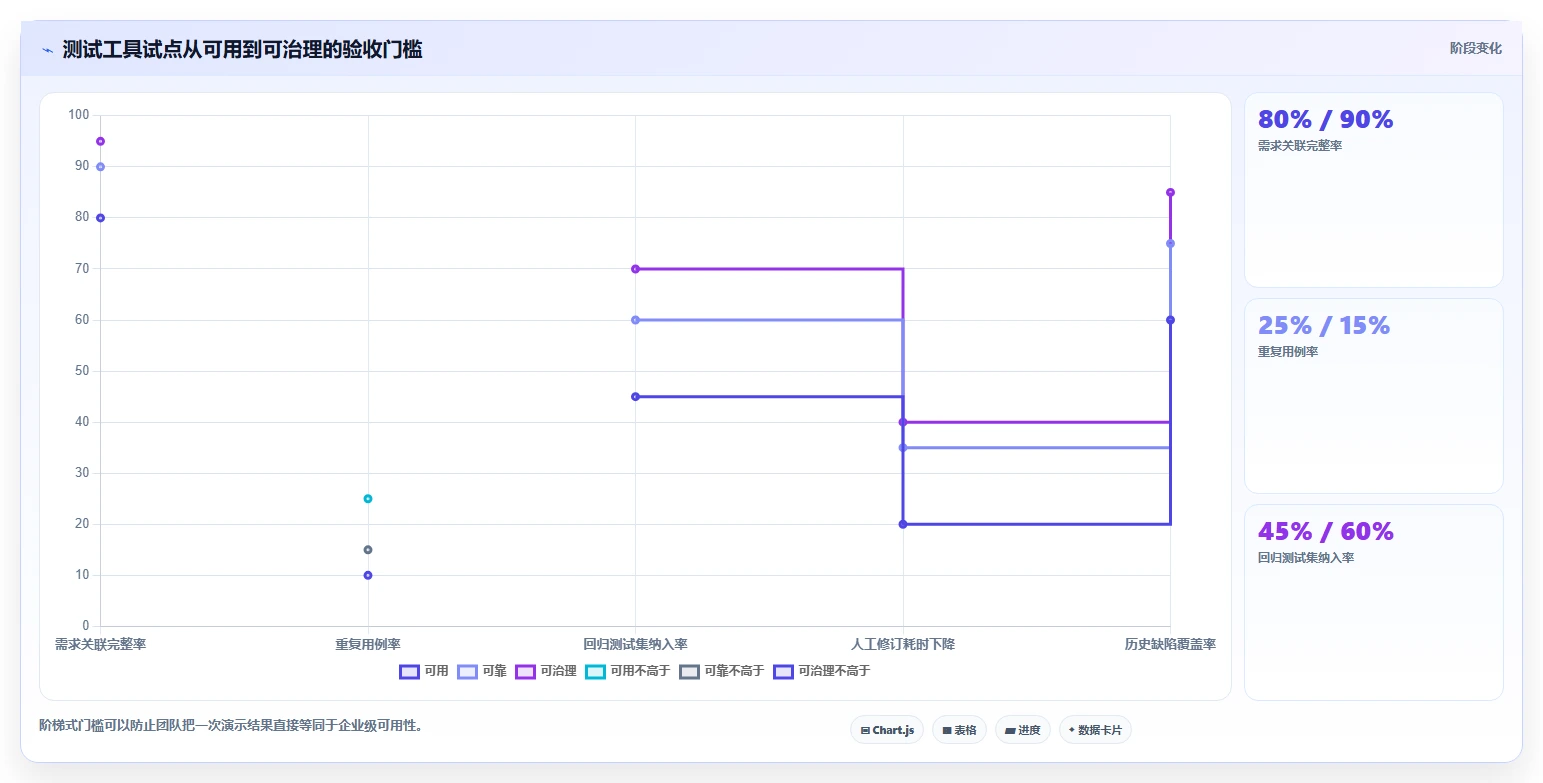
Task: Click the light-blue point at 35 for 人工修订耗时下降
Action: click(903, 448)
